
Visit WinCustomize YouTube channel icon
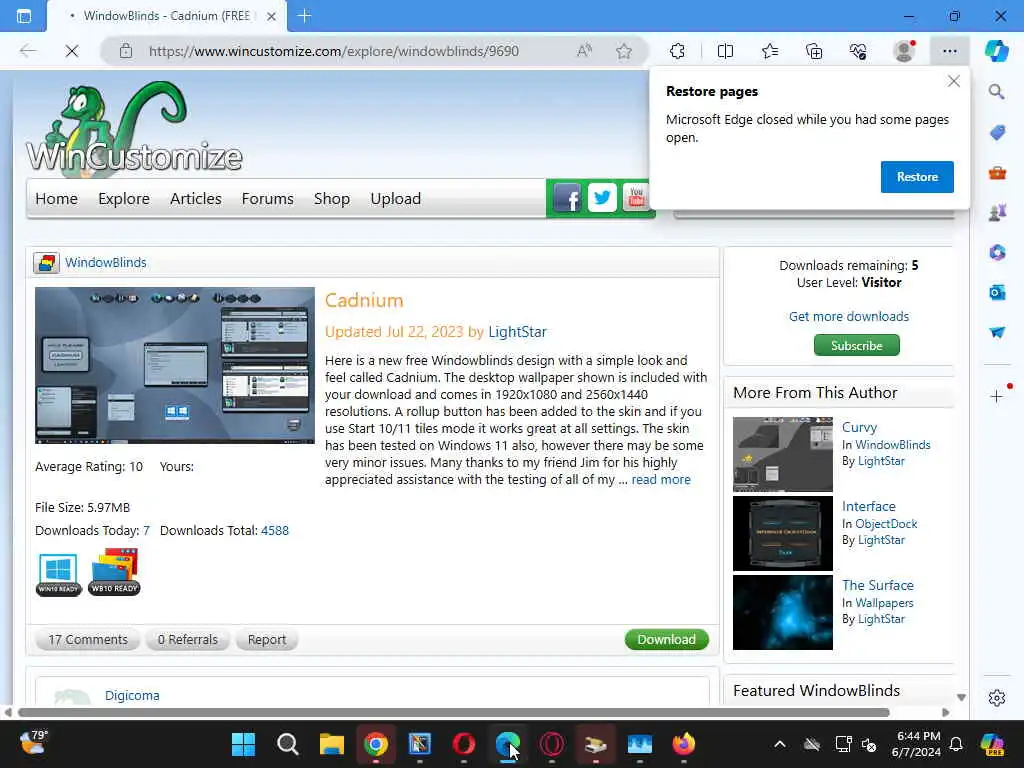636,198
